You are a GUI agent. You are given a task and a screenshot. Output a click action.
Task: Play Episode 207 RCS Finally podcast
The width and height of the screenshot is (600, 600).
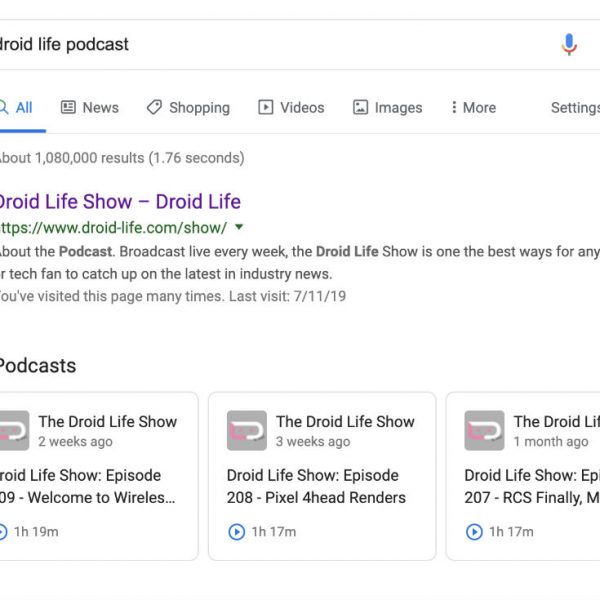475,532
